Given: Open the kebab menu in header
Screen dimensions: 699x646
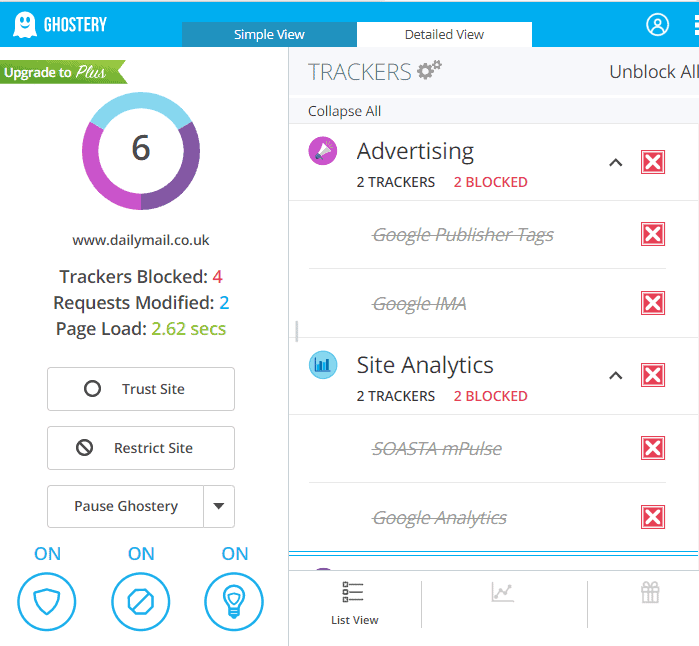Looking at the screenshot, I should tap(696, 25).
